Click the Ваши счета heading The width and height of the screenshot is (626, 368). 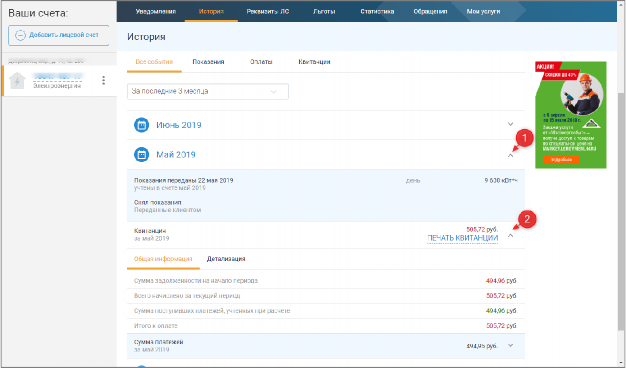point(38,13)
